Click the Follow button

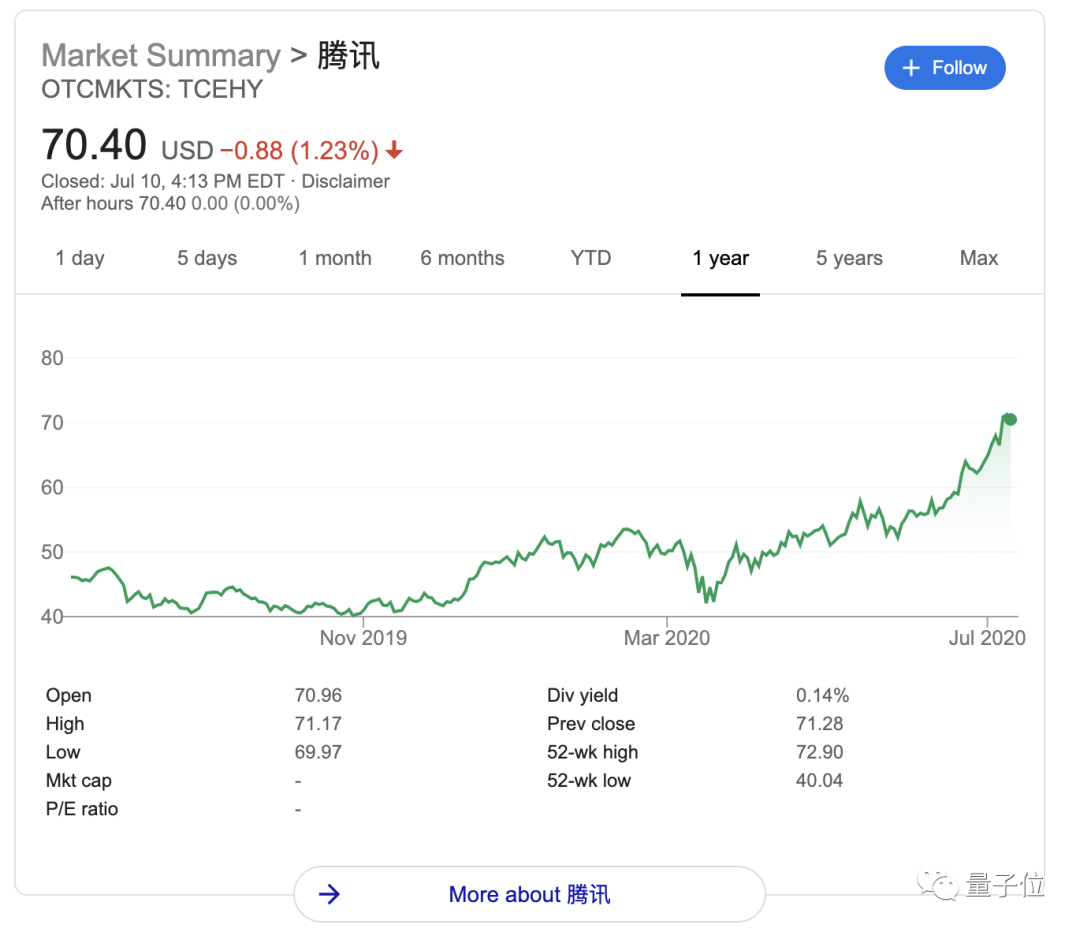944,68
